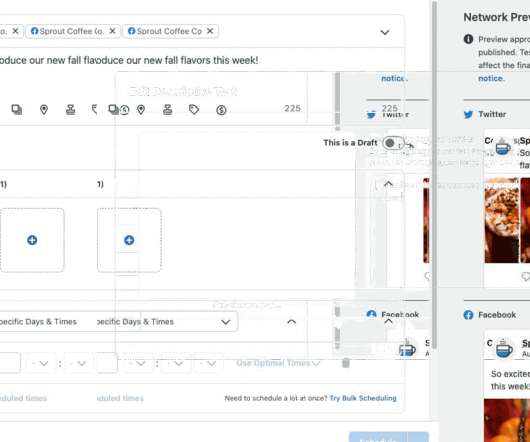Image resolution: width=530 pixels, height=442 pixels.
Task: Toggle the "This is a Draft" switch
Action: click(393, 143)
